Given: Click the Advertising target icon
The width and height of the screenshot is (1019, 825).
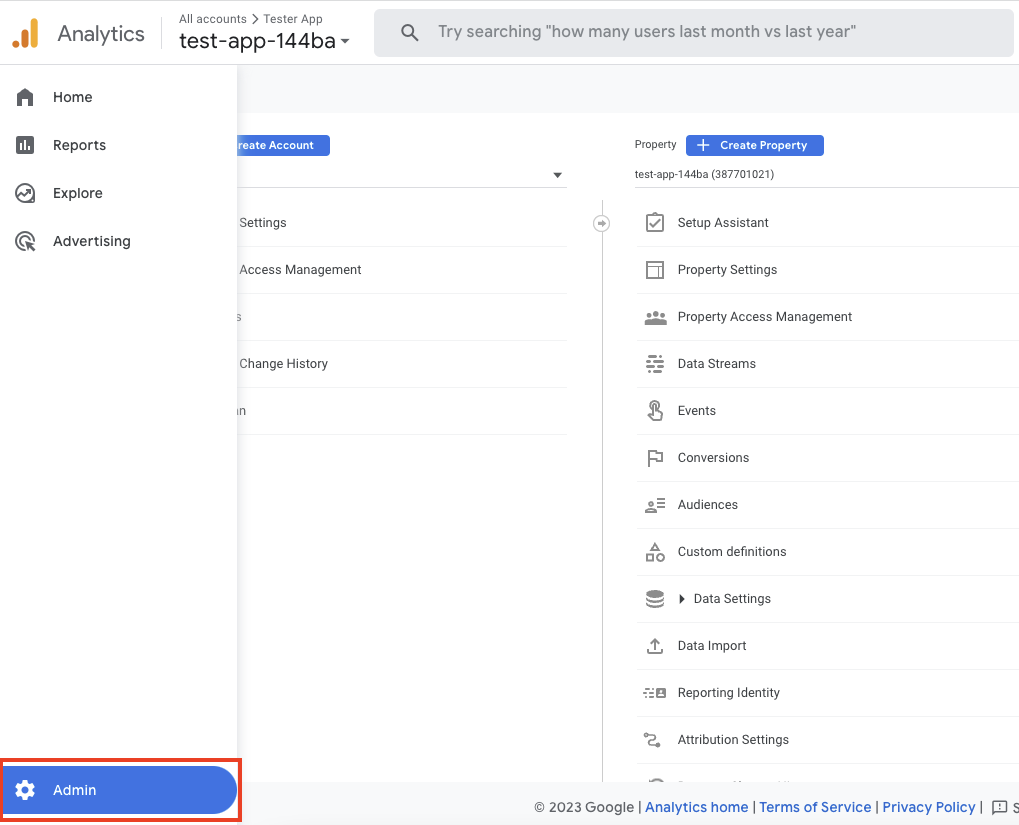Looking at the screenshot, I should tap(25, 241).
